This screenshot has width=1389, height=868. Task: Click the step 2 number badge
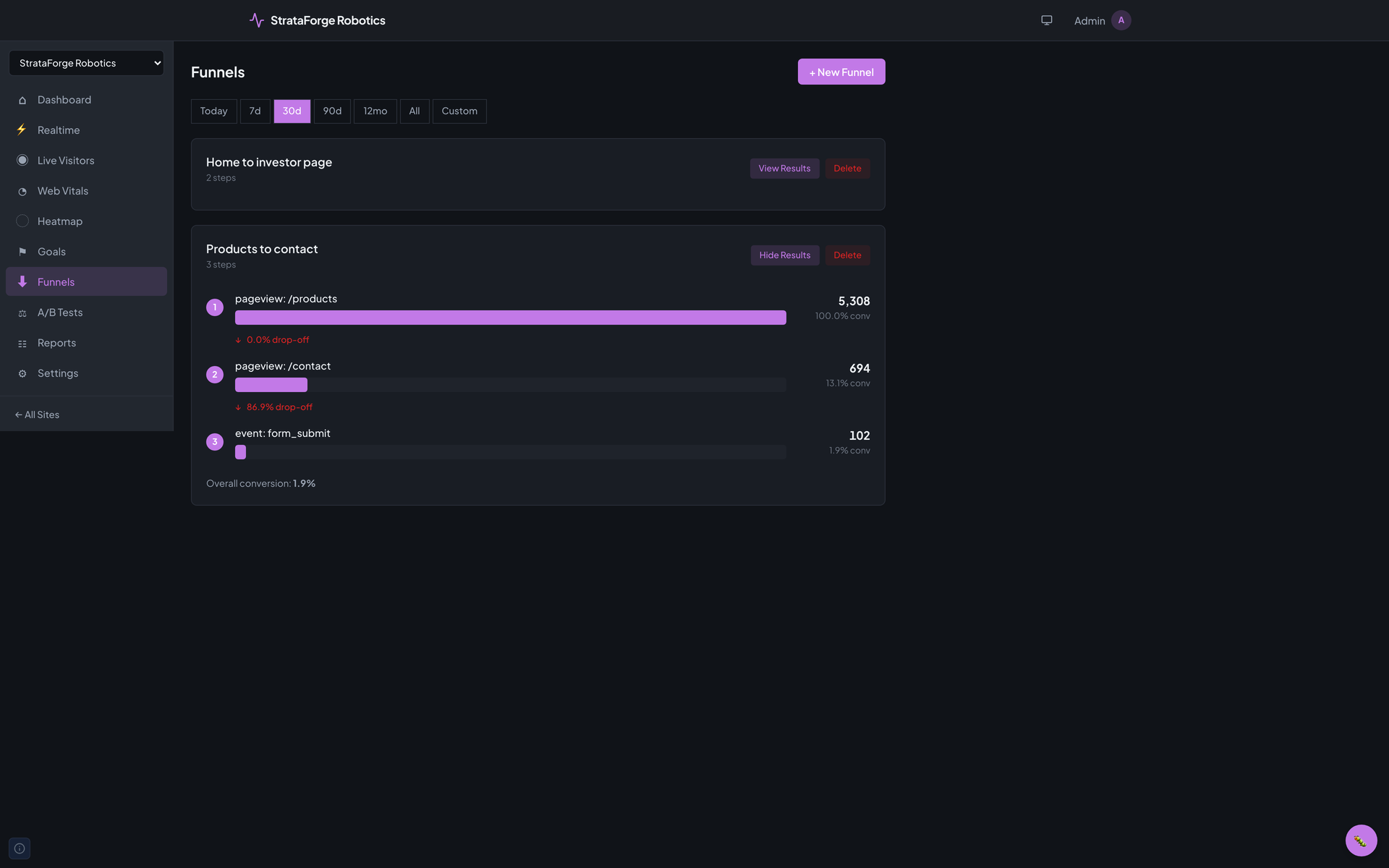pyautogui.click(x=215, y=375)
